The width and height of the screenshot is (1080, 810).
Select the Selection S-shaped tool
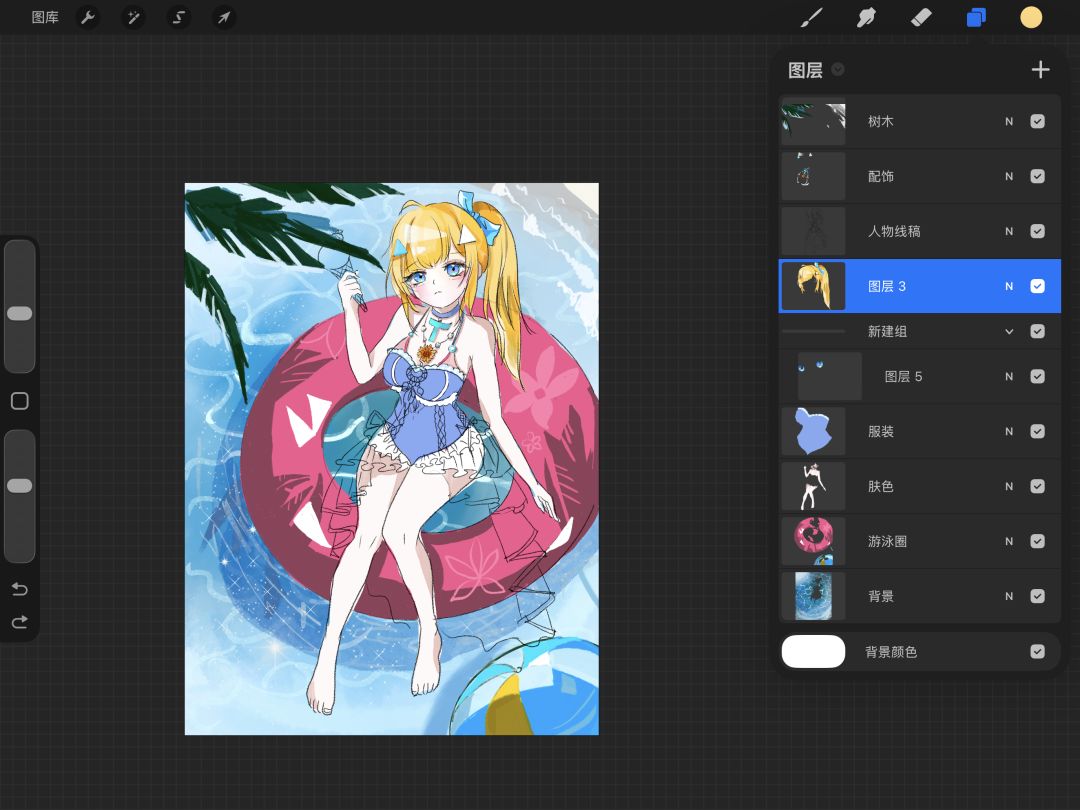tap(178, 17)
